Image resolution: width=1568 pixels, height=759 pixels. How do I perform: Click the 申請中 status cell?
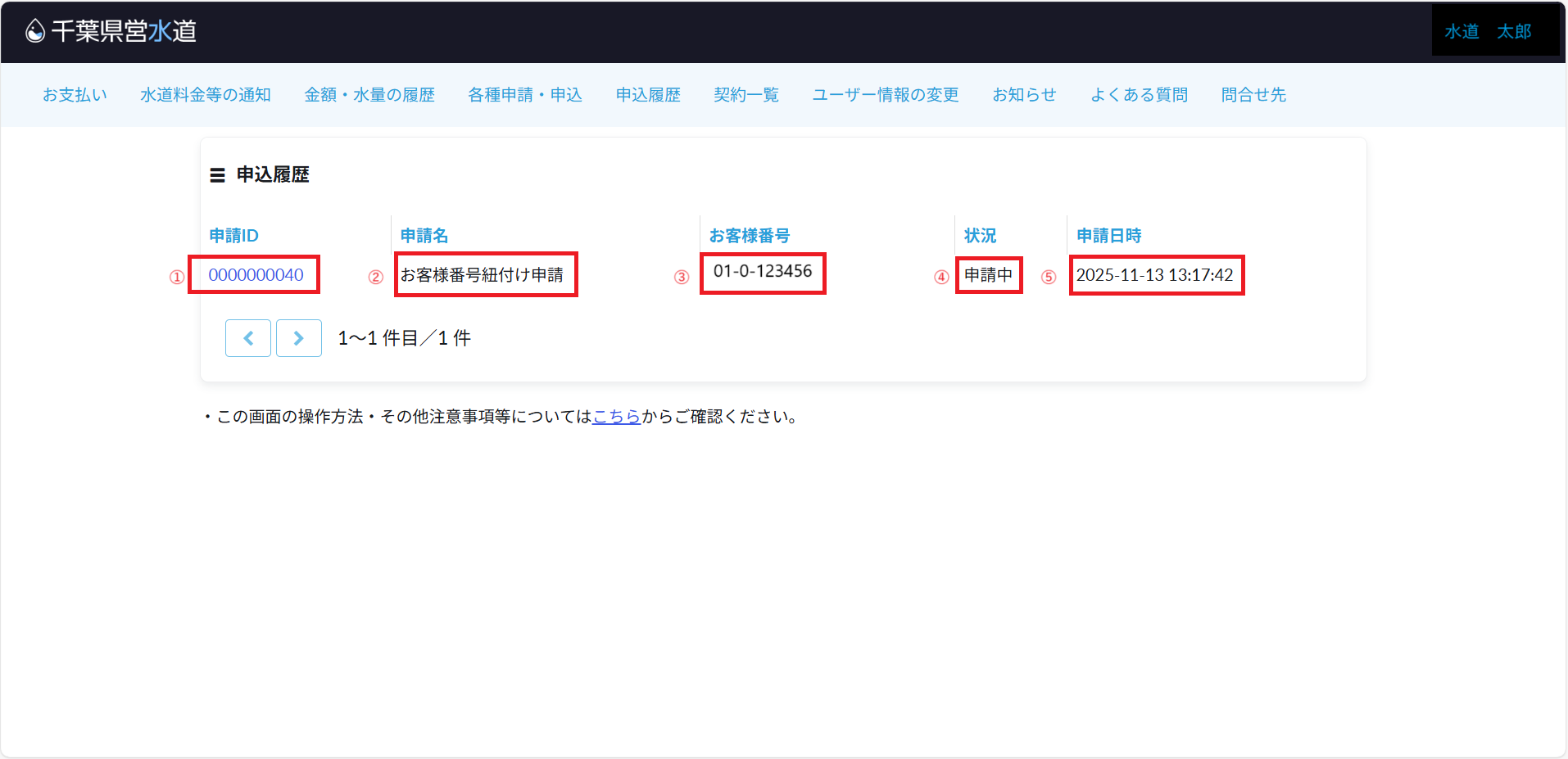tap(988, 275)
